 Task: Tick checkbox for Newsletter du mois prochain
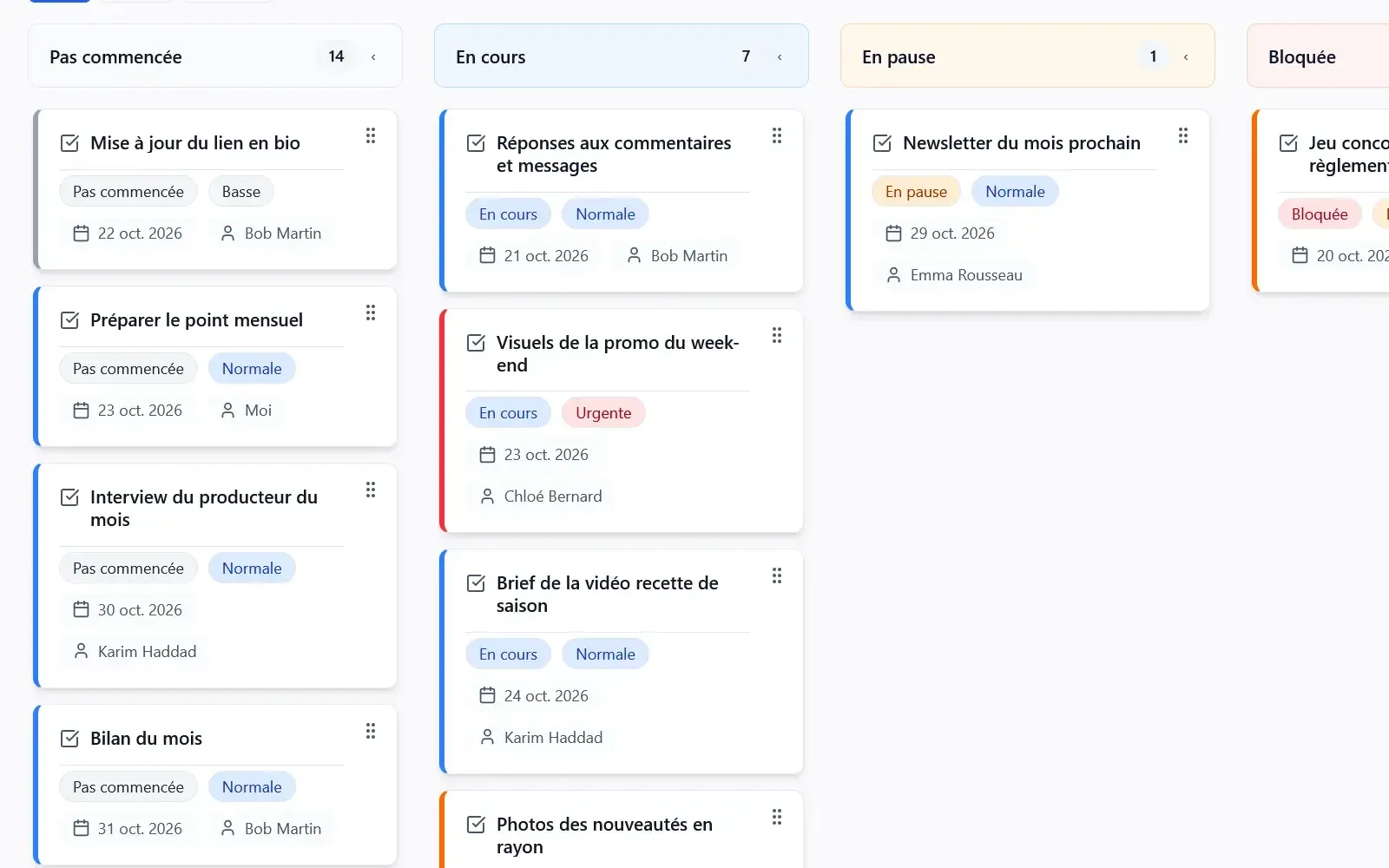tap(882, 143)
